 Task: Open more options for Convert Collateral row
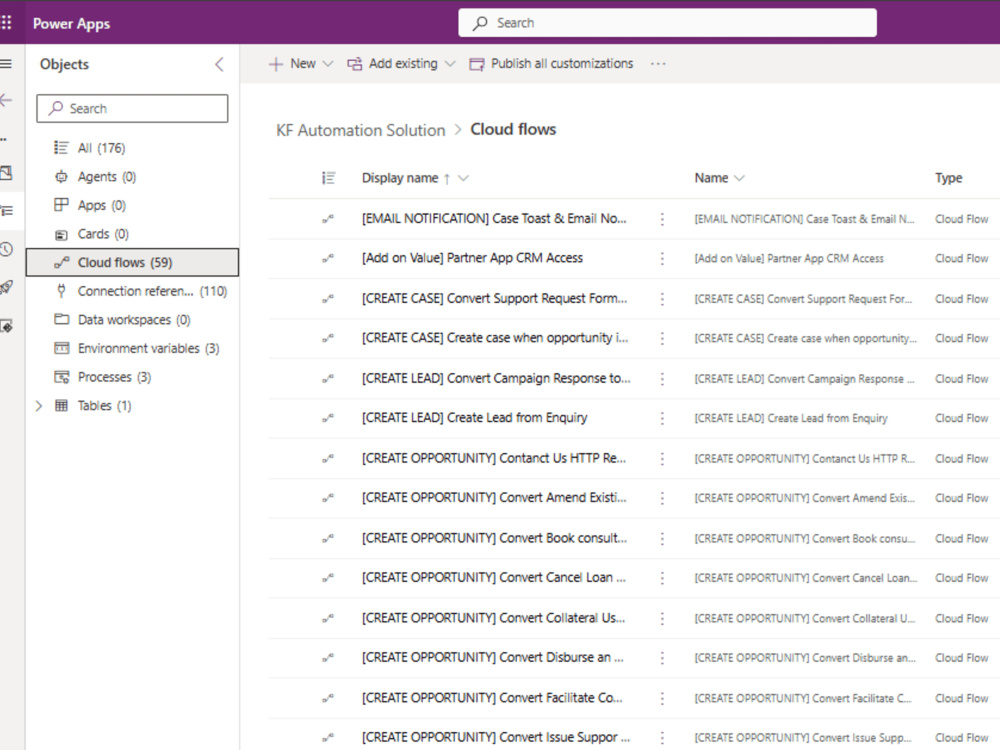tap(662, 619)
